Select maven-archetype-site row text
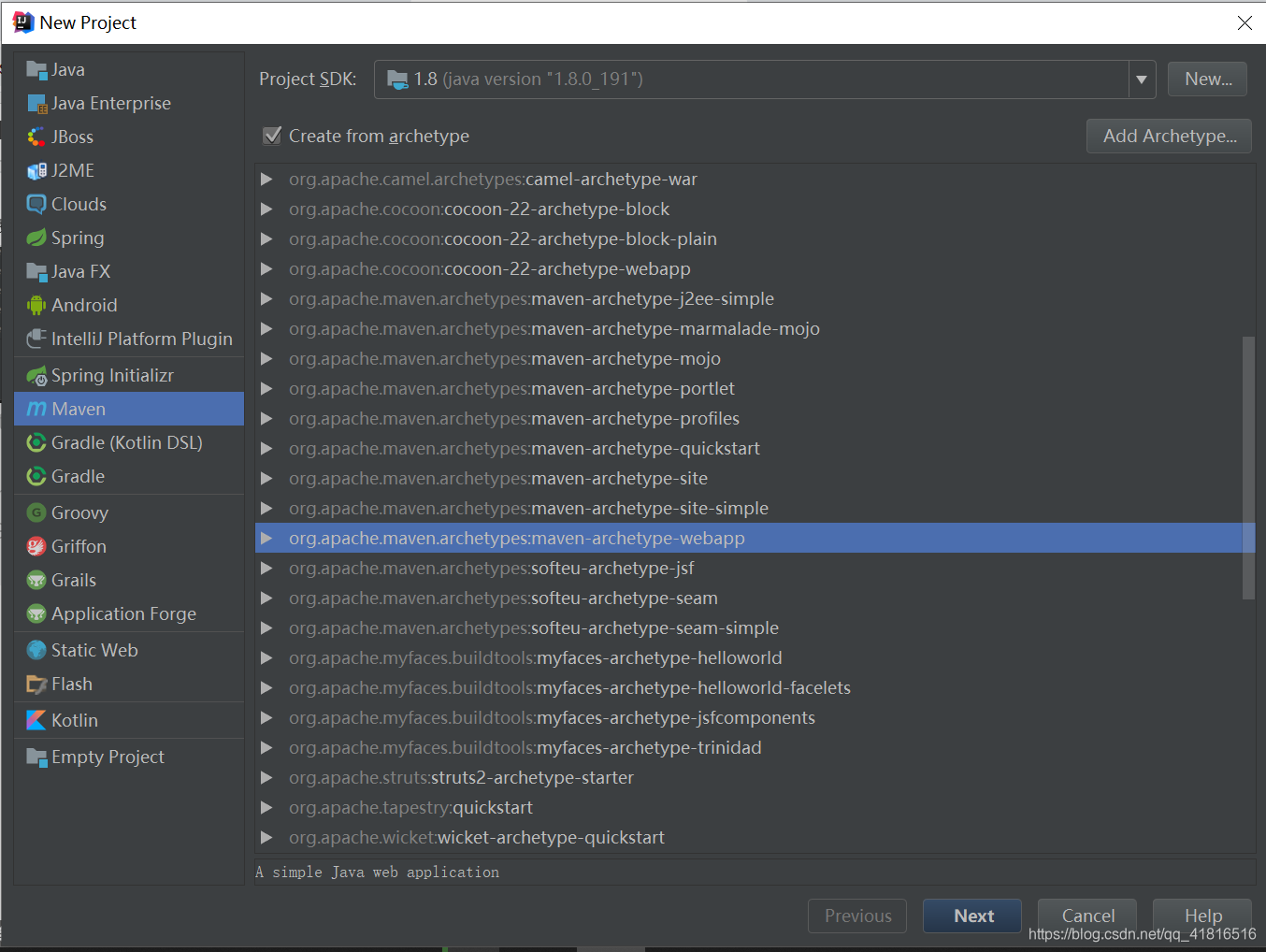1266x952 pixels. click(x=498, y=478)
